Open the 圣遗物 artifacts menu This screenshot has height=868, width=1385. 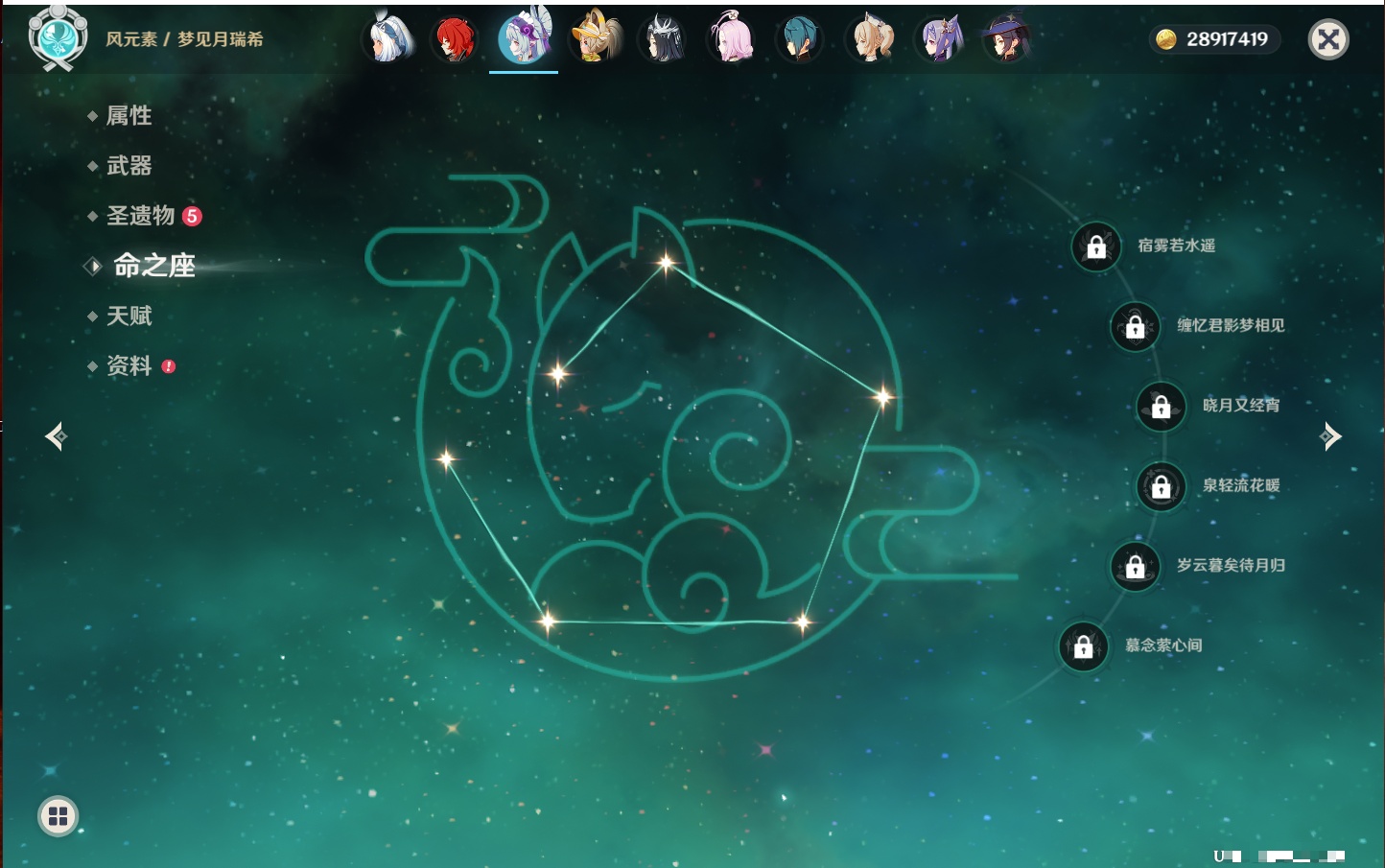(x=140, y=216)
